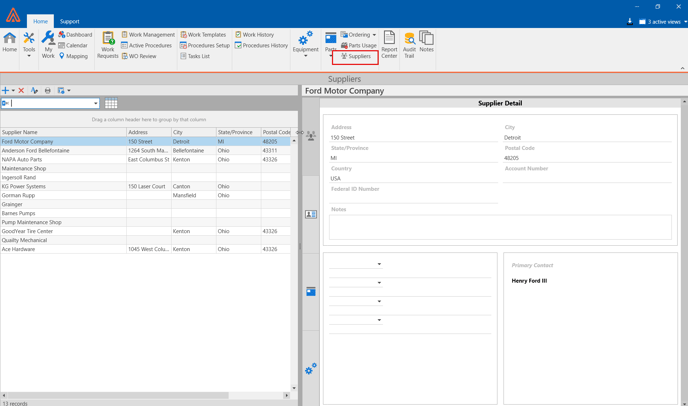The width and height of the screenshot is (688, 406).
Task: Open Active Procedures
Action: pyautogui.click(x=146, y=45)
